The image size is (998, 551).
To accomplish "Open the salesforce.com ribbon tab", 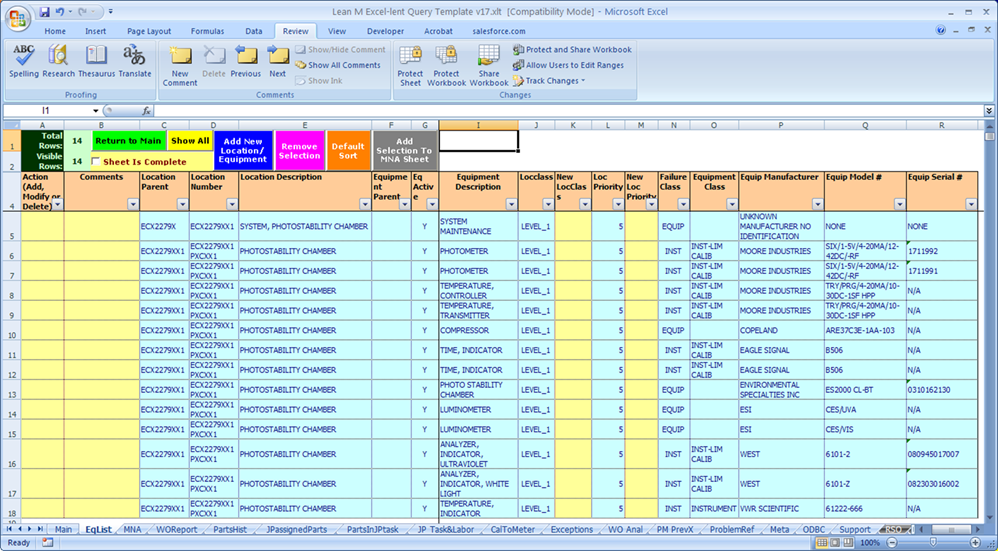I will (x=499, y=31).
